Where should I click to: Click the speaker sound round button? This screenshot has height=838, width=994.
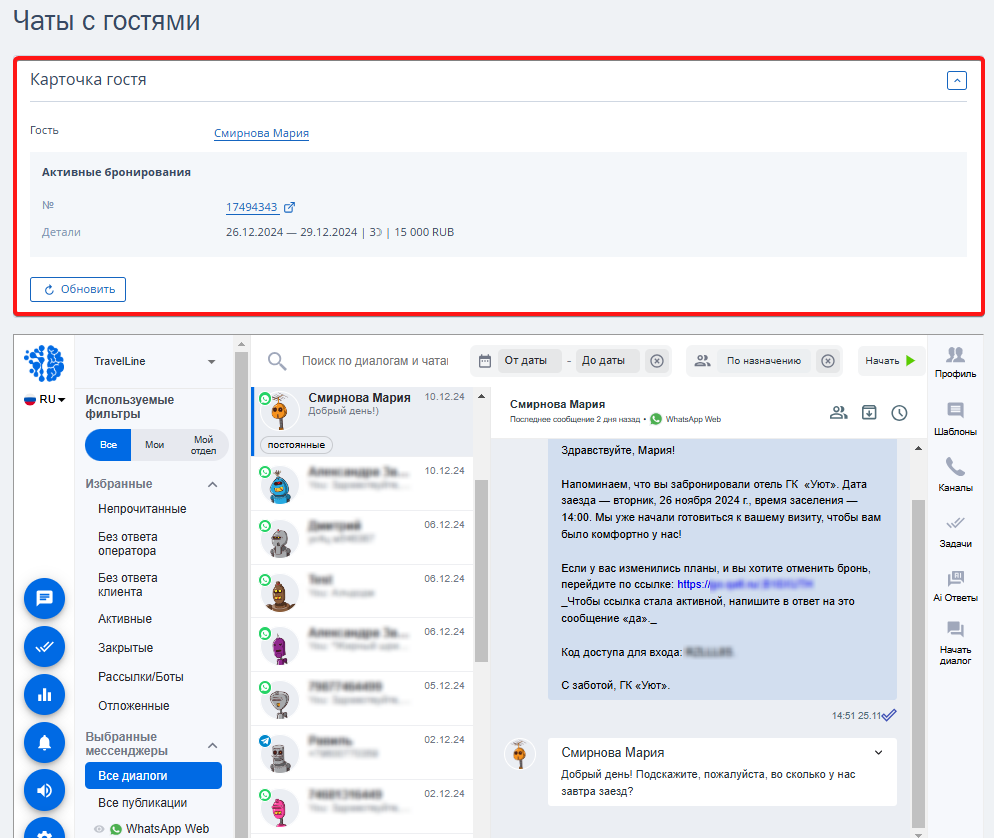44,790
